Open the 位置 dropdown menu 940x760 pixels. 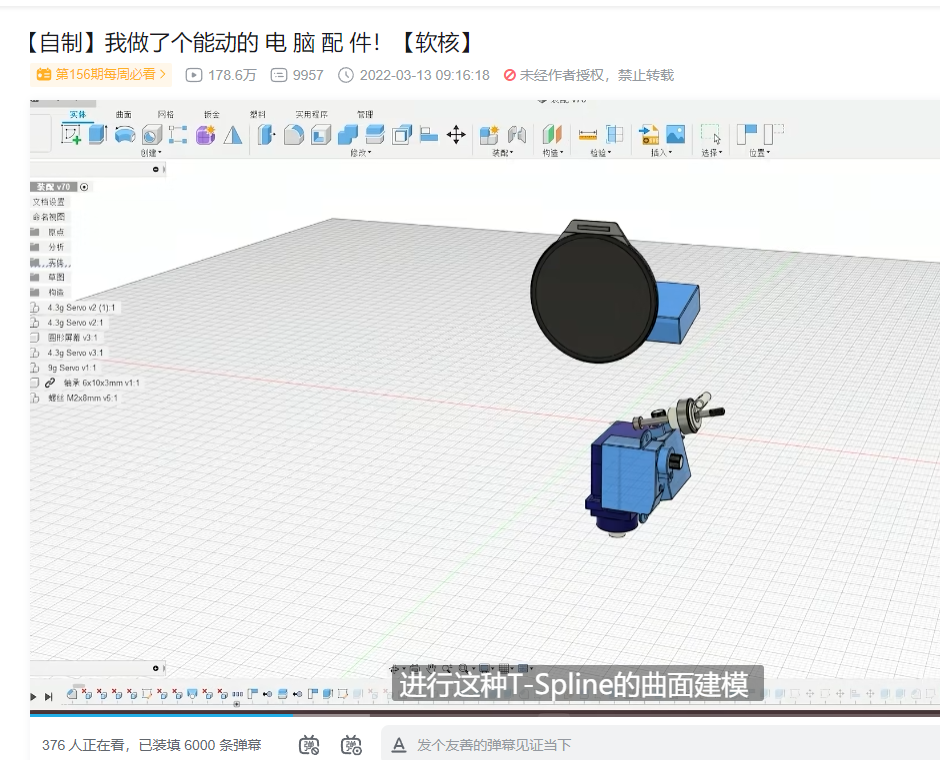[760, 153]
